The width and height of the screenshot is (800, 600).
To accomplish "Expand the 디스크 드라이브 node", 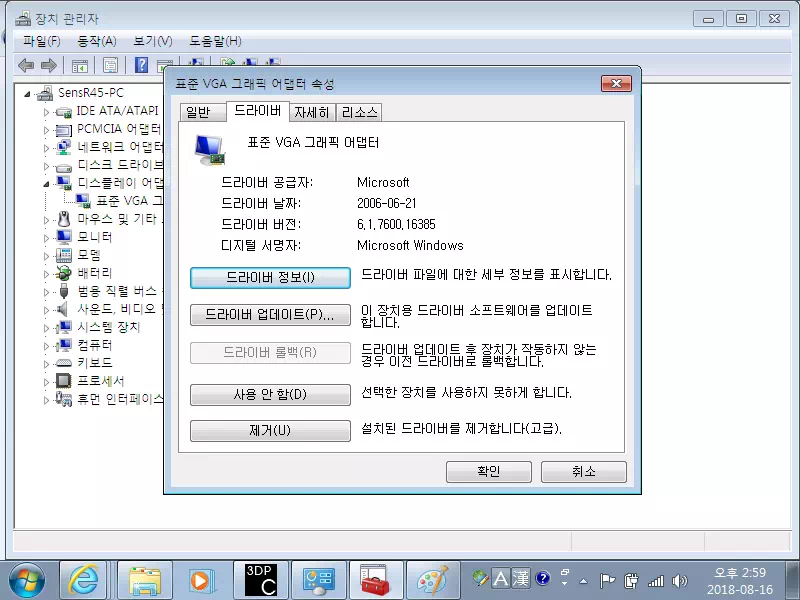I will (x=46, y=166).
